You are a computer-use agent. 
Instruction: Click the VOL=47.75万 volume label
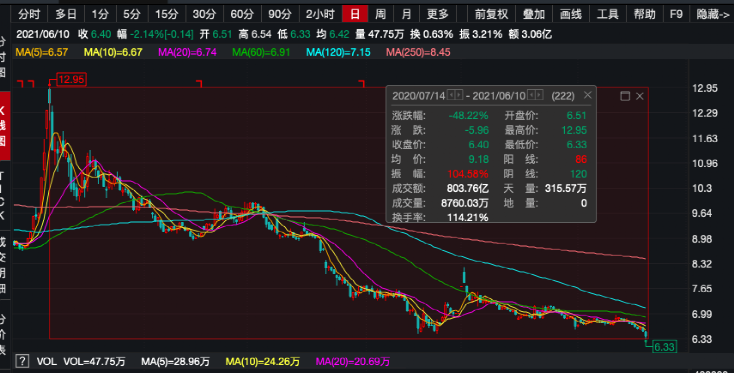point(94,362)
